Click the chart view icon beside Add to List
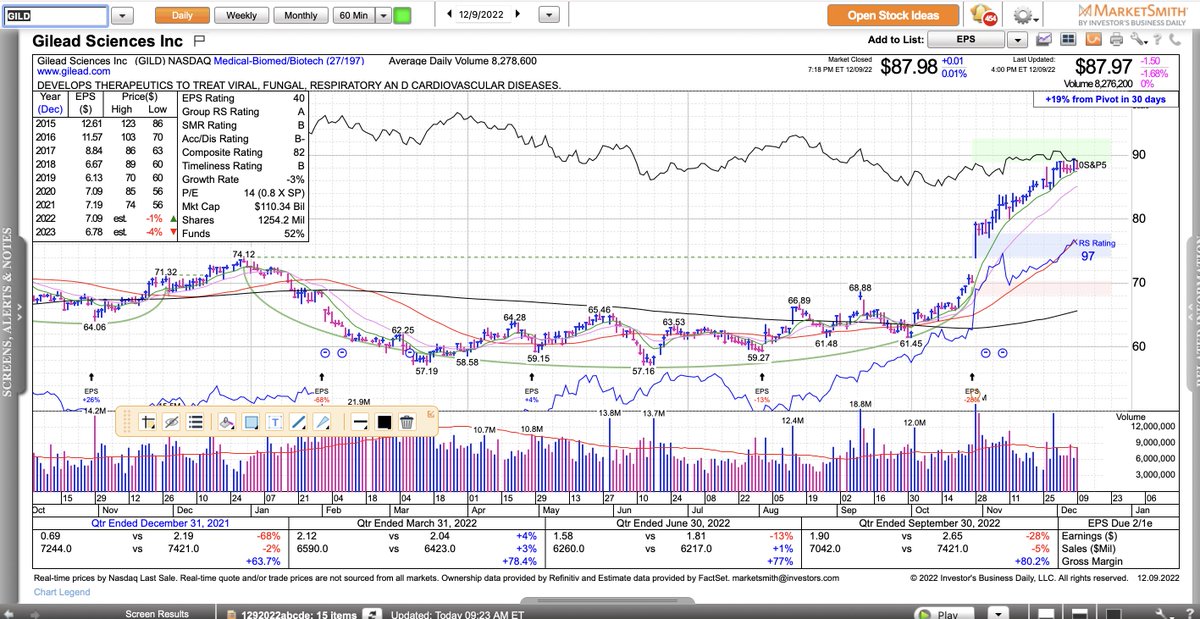The image size is (1200, 619). pyautogui.click(x=1045, y=40)
